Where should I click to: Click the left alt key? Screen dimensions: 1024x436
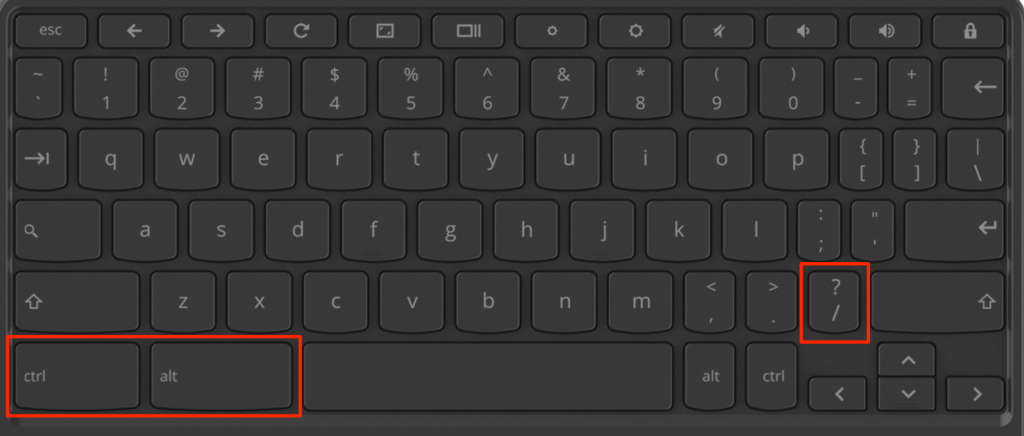point(221,375)
